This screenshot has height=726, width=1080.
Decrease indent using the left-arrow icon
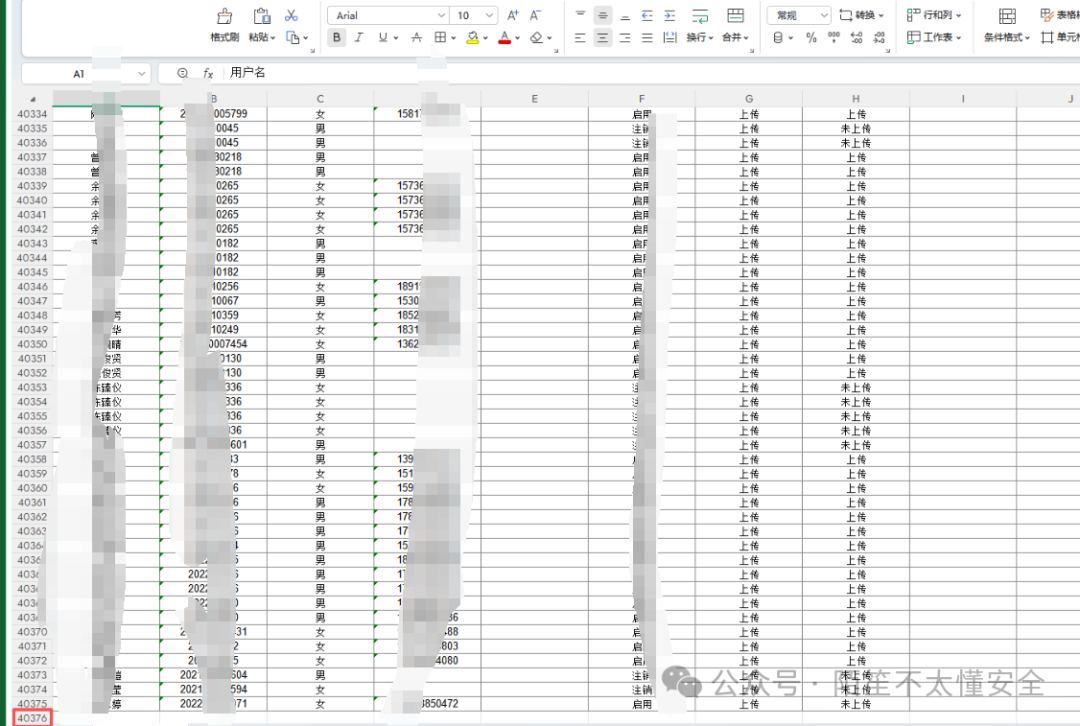pos(647,15)
